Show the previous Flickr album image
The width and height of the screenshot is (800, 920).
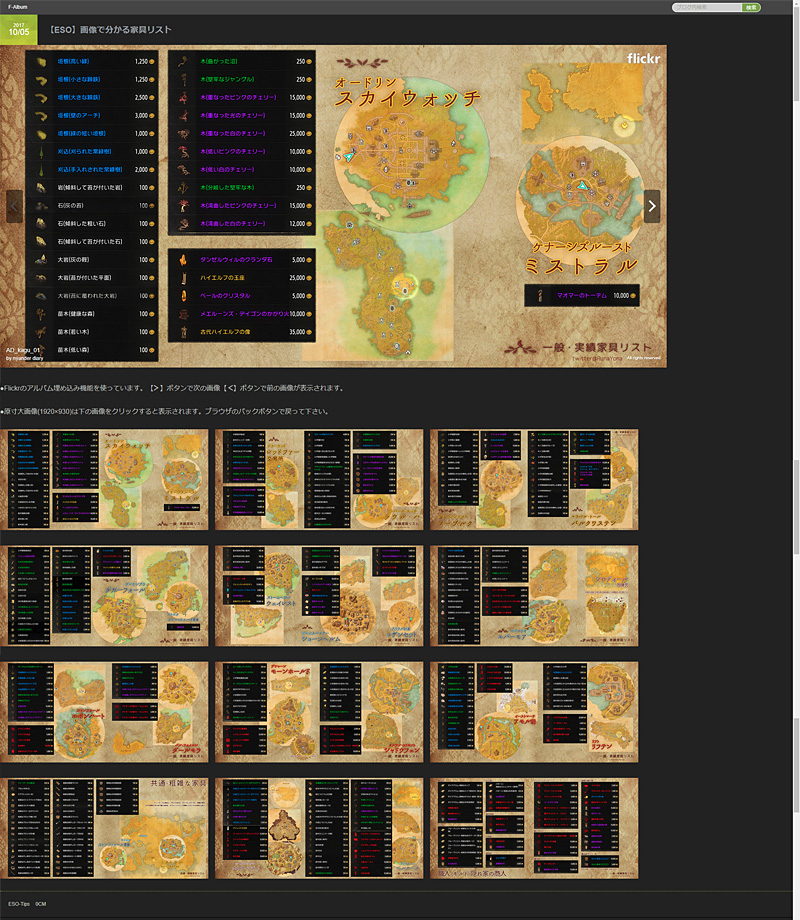pyautogui.click(x=14, y=206)
